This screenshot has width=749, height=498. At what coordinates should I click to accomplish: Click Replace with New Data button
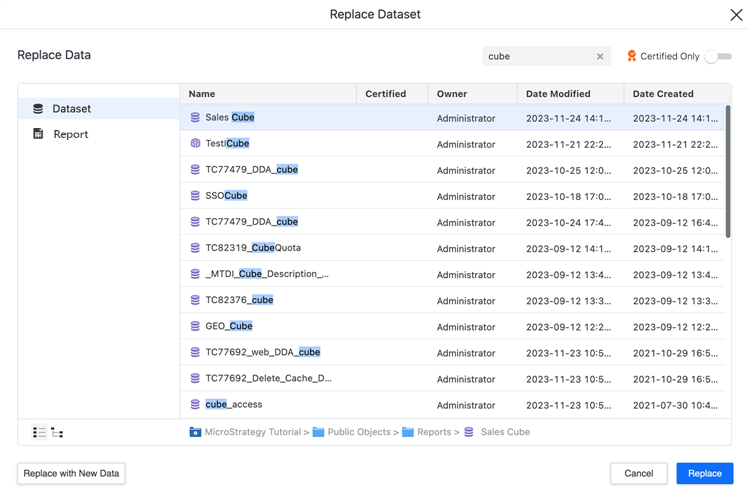(x=71, y=473)
